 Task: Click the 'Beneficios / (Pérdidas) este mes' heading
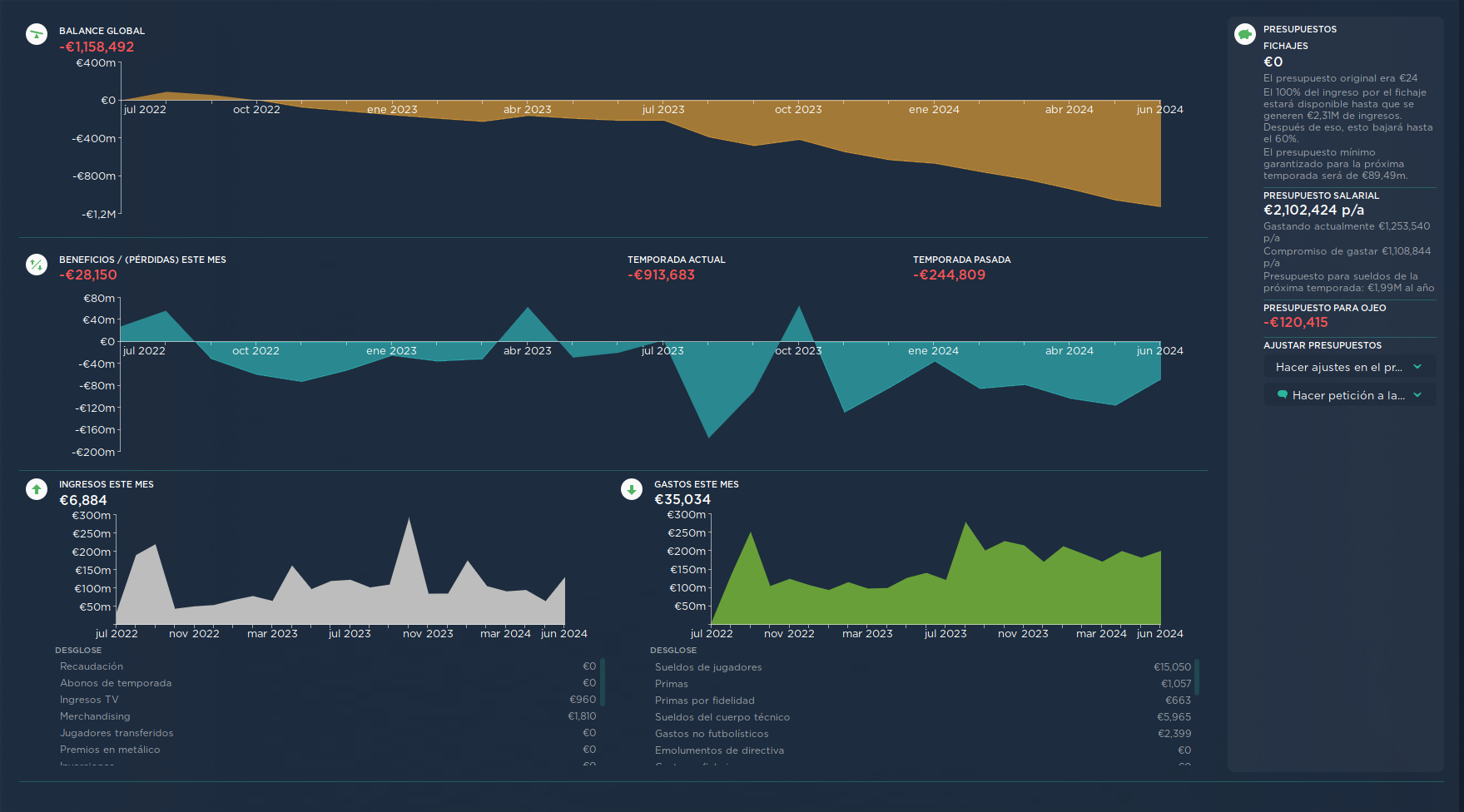[142, 260]
